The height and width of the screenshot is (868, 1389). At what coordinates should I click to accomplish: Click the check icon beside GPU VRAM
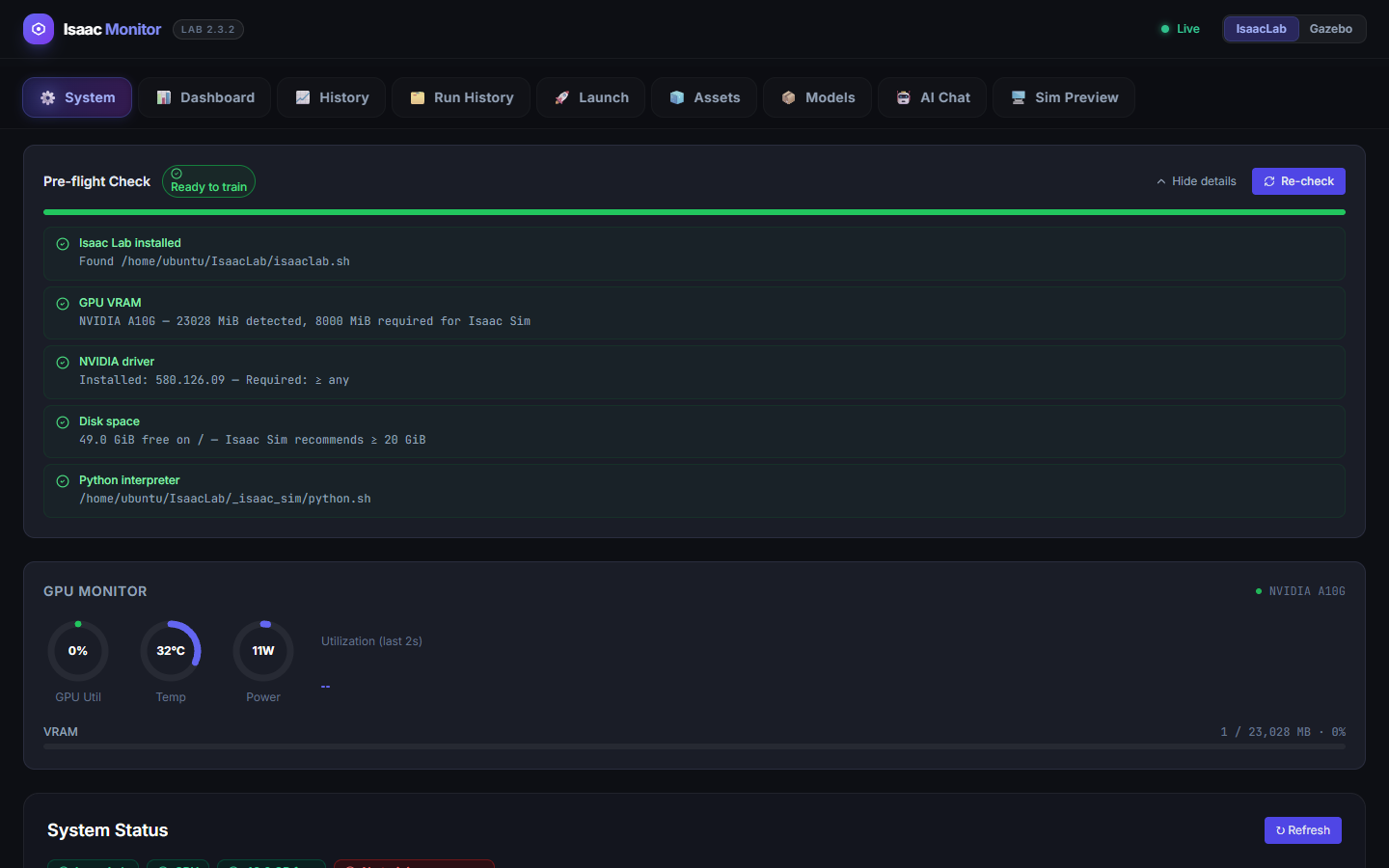(63, 304)
